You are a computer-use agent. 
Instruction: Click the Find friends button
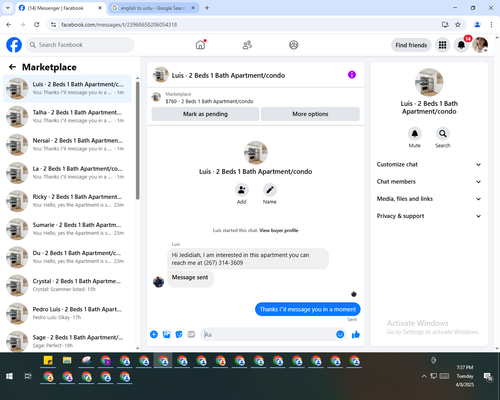pyautogui.click(x=411, y=45)
